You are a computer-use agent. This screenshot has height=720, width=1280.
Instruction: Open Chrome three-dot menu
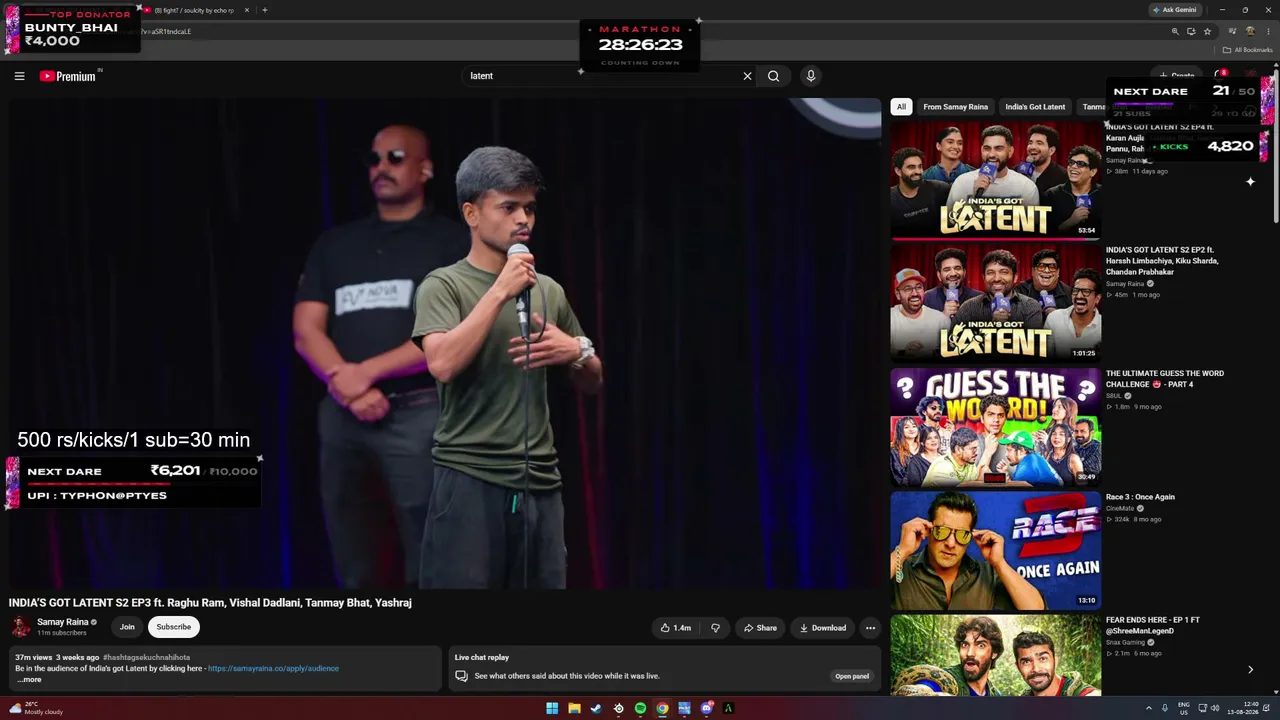[1268, 31]
